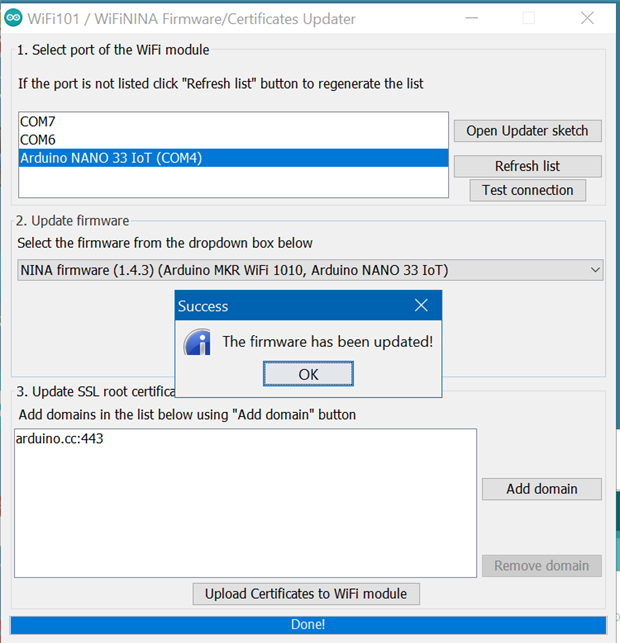Open the Updater sketch

[527, 131]
